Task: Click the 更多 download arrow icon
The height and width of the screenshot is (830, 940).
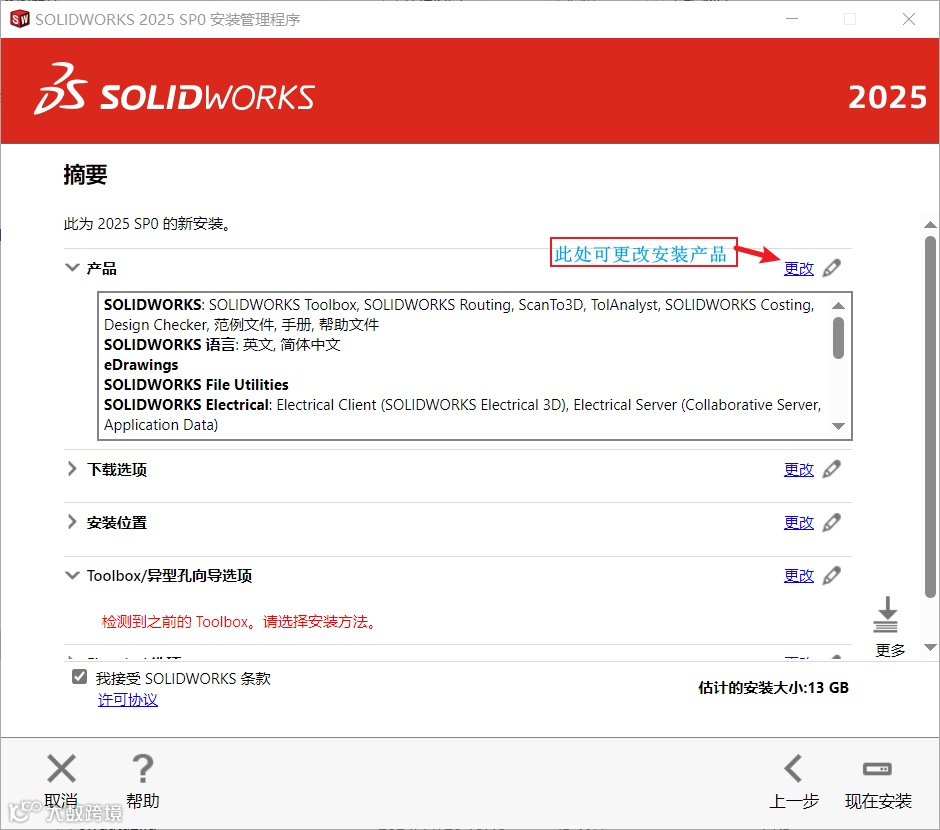Action: [886, 614]
